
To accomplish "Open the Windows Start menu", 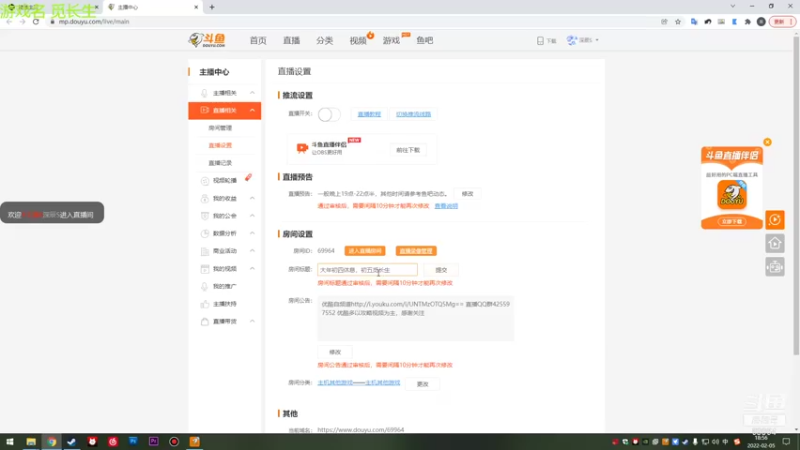I will (10, 442).
